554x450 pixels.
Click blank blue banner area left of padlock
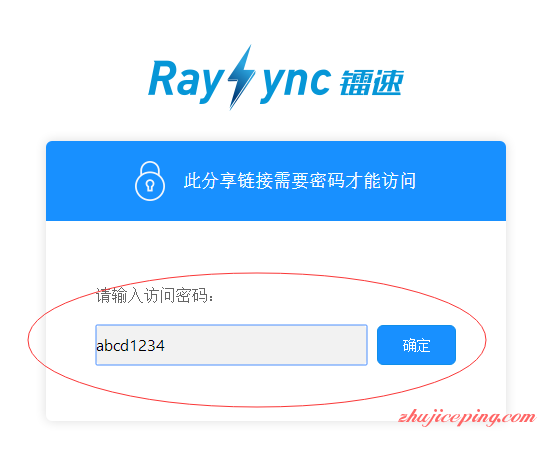point(90,181)
